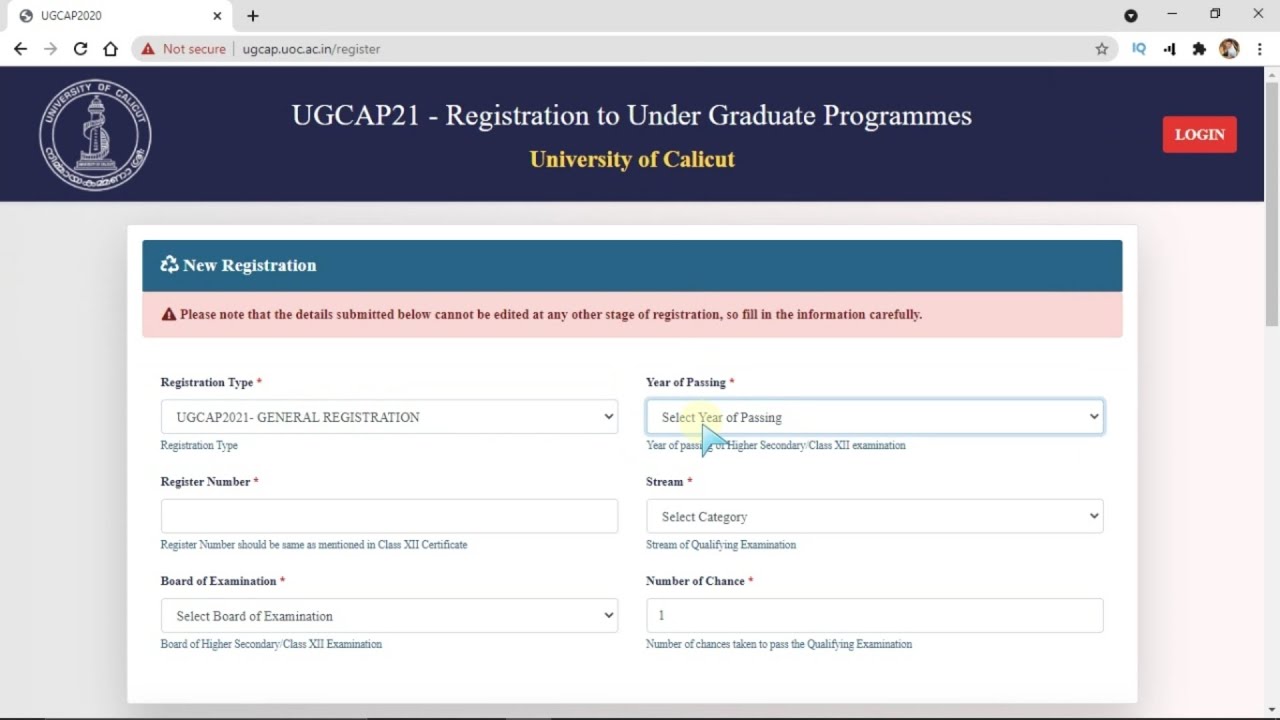This screenshot has width=1280, height=720.
Task: Reload the page with refresh icon
Action: point(80,49)
